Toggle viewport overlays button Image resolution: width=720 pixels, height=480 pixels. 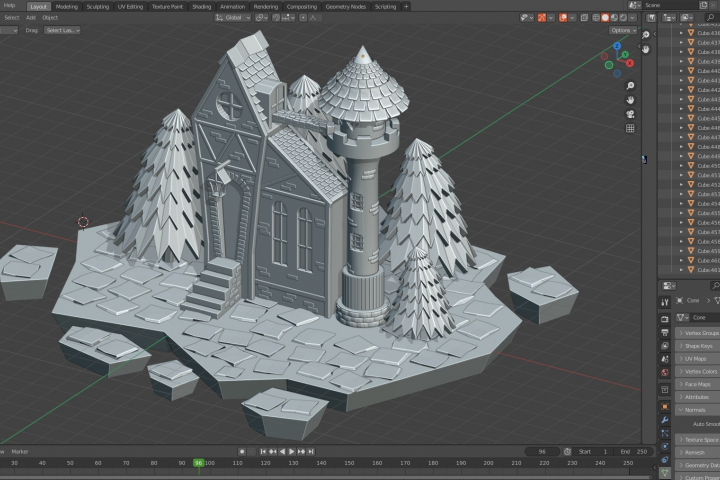pyautogui.click(x=563, y=17)
